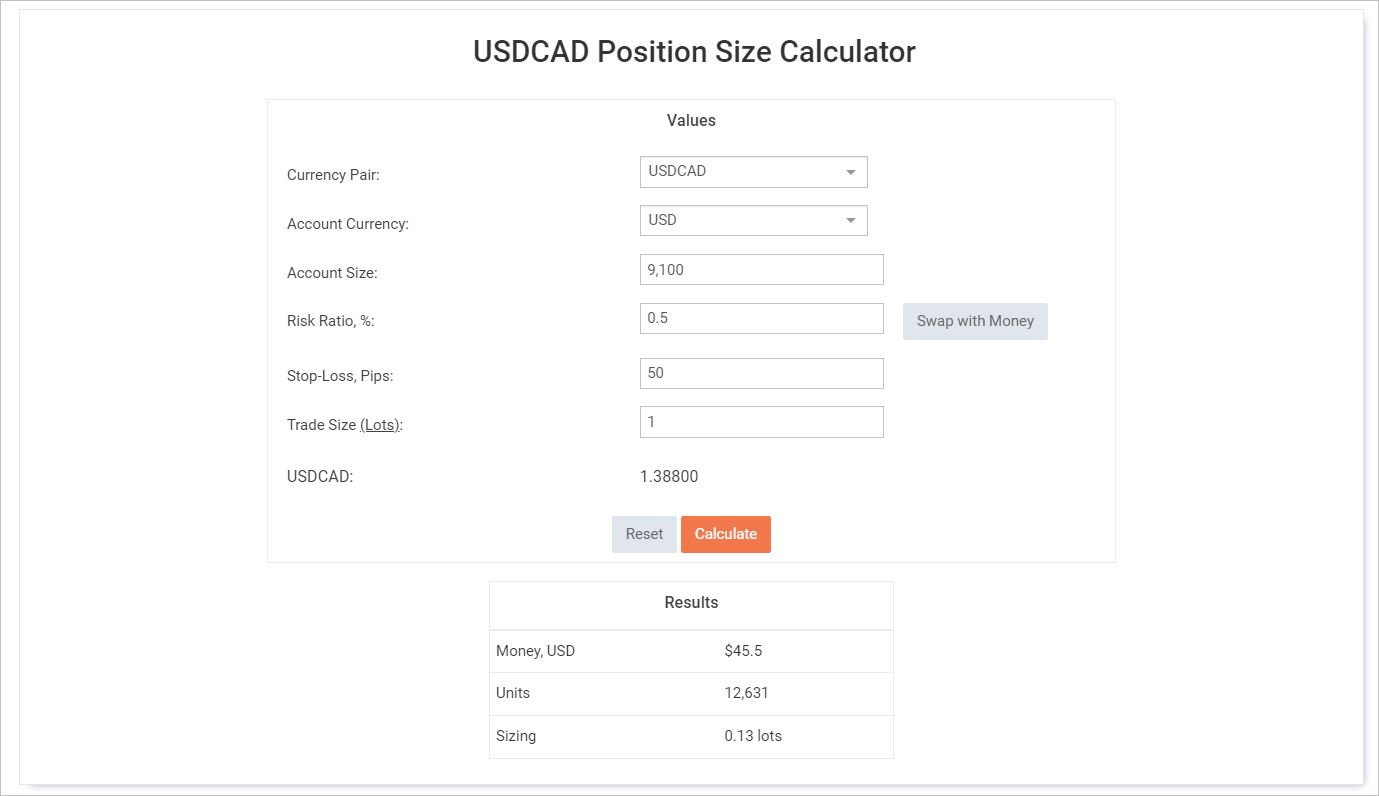Click the Results table heading
1379x796 pixels.
coord(691,603)
